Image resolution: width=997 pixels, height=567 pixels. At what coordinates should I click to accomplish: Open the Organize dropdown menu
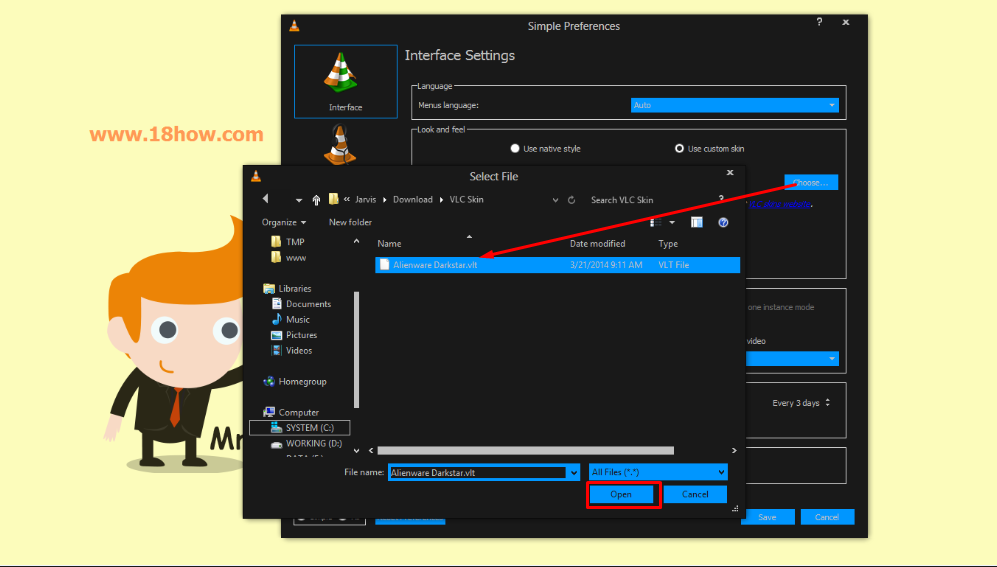tap(284, 222)
